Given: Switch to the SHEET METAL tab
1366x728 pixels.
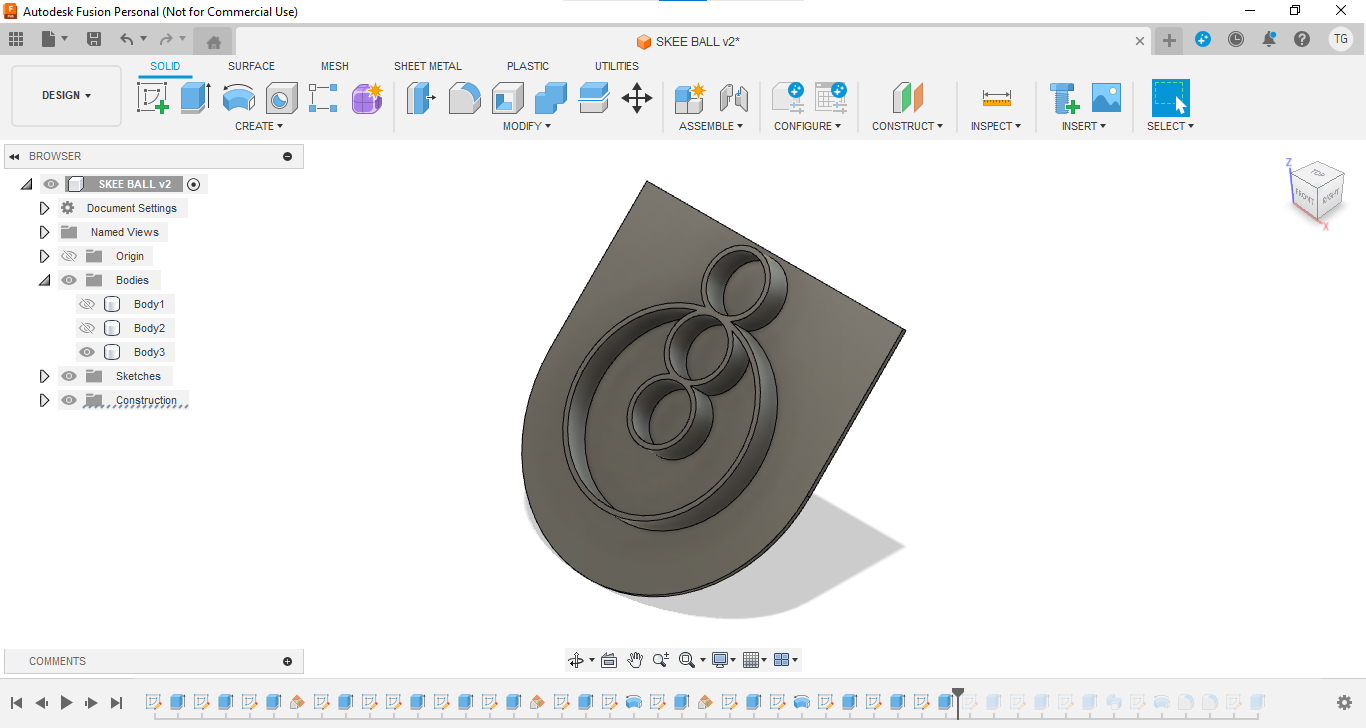Looking at the screenshot, I should pos(428,66).
